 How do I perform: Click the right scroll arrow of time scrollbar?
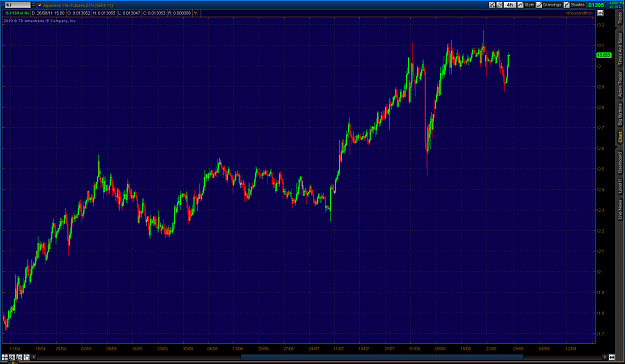[605, 357]
